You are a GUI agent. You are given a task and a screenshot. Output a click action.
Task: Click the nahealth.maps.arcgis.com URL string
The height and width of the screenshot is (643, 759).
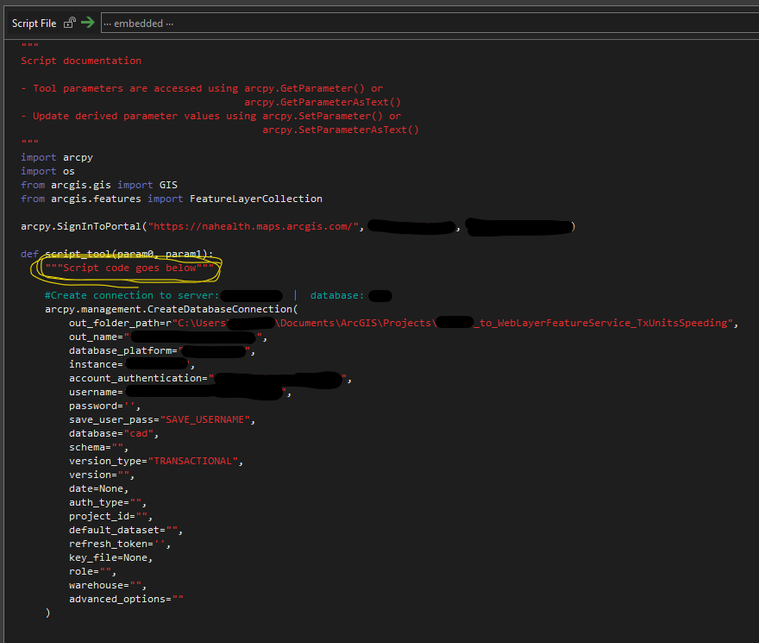point(253,227)
